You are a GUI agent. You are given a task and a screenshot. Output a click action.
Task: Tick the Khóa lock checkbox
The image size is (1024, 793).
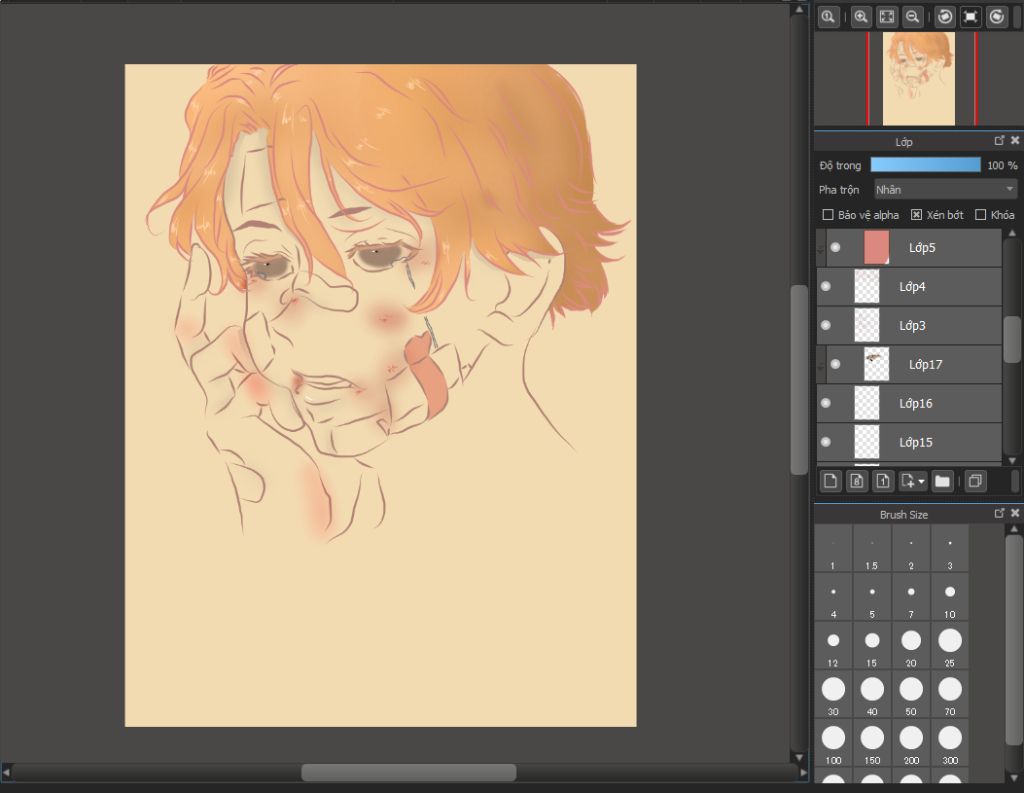(x=980, y=215)
